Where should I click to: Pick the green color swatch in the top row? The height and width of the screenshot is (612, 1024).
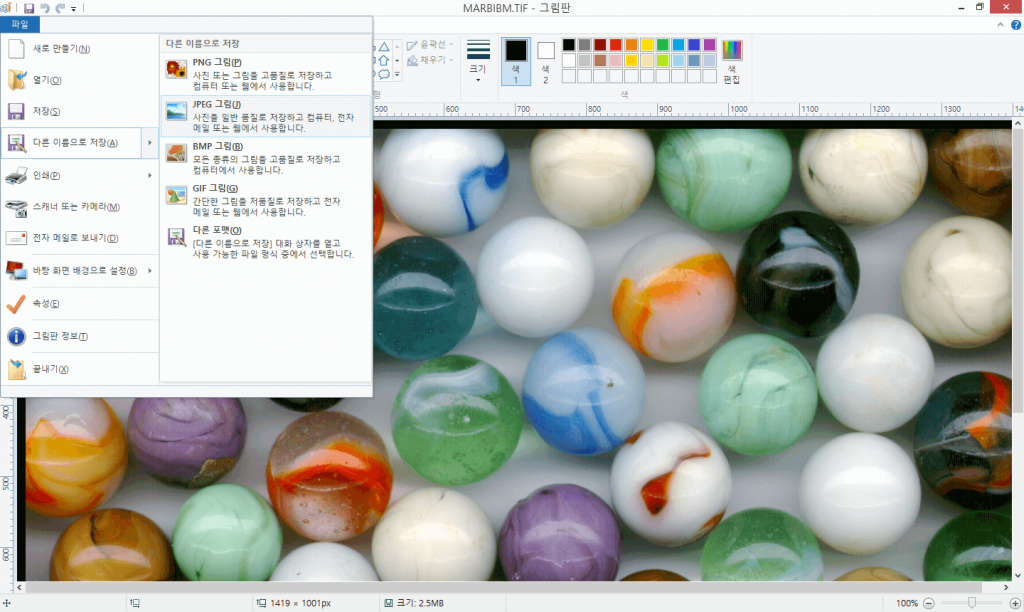(x=663, y=44)
